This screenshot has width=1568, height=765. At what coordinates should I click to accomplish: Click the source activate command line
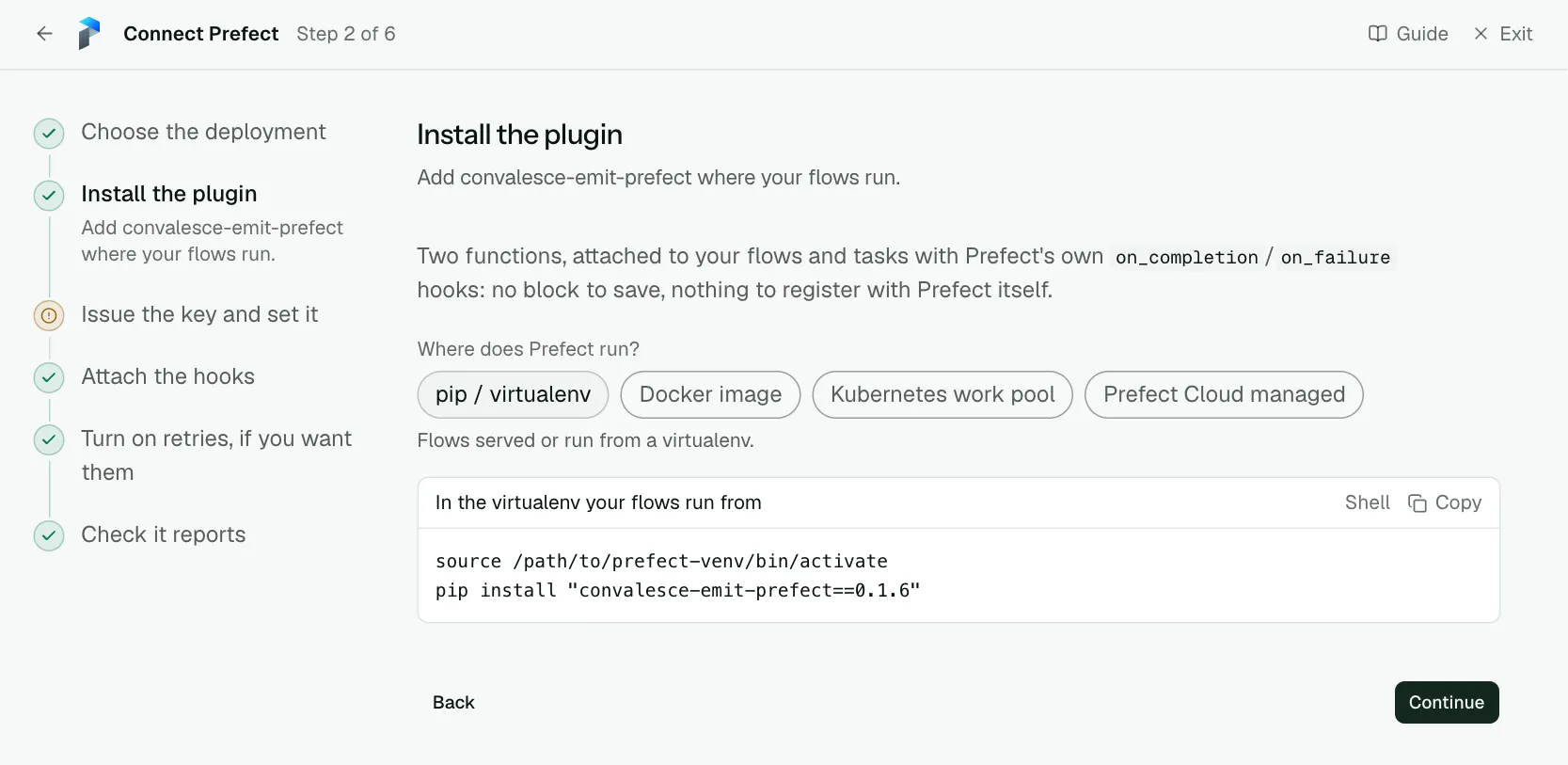tap(661, 562)
